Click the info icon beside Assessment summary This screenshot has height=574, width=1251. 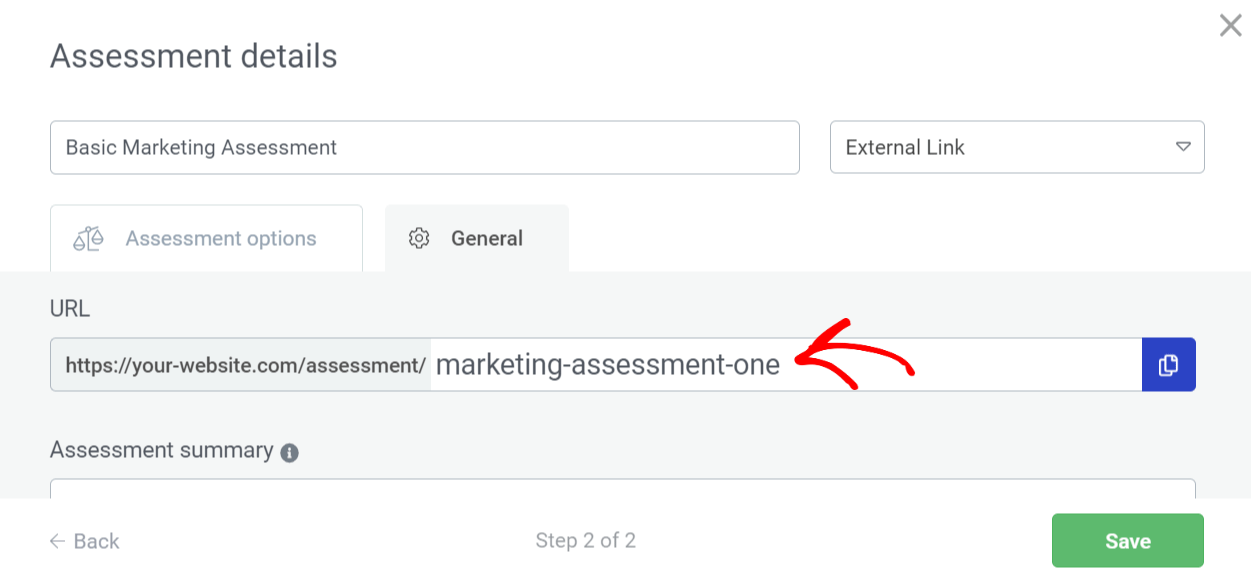tap(290, 452)
